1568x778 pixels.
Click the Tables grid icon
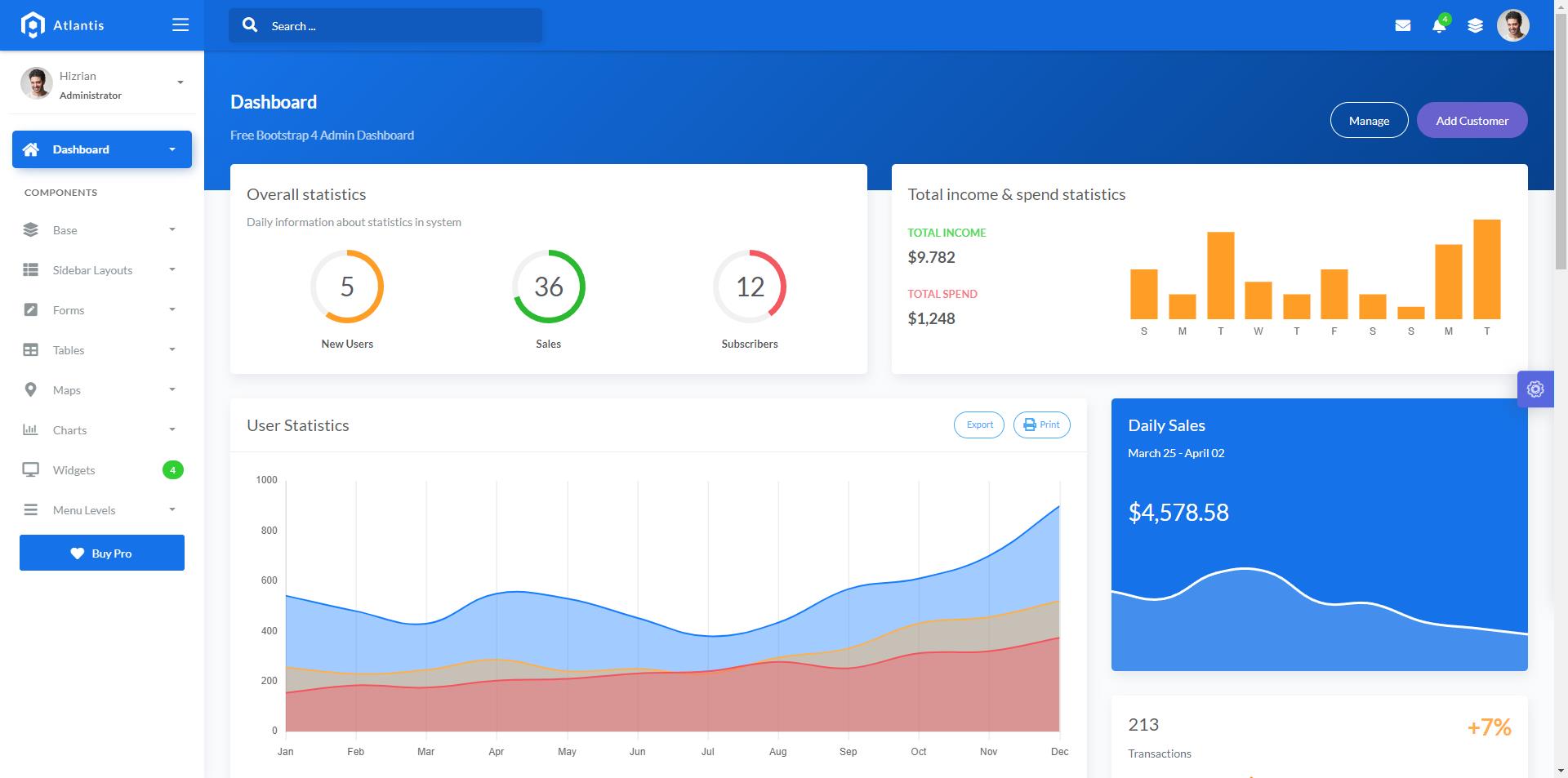pos(30,349)
